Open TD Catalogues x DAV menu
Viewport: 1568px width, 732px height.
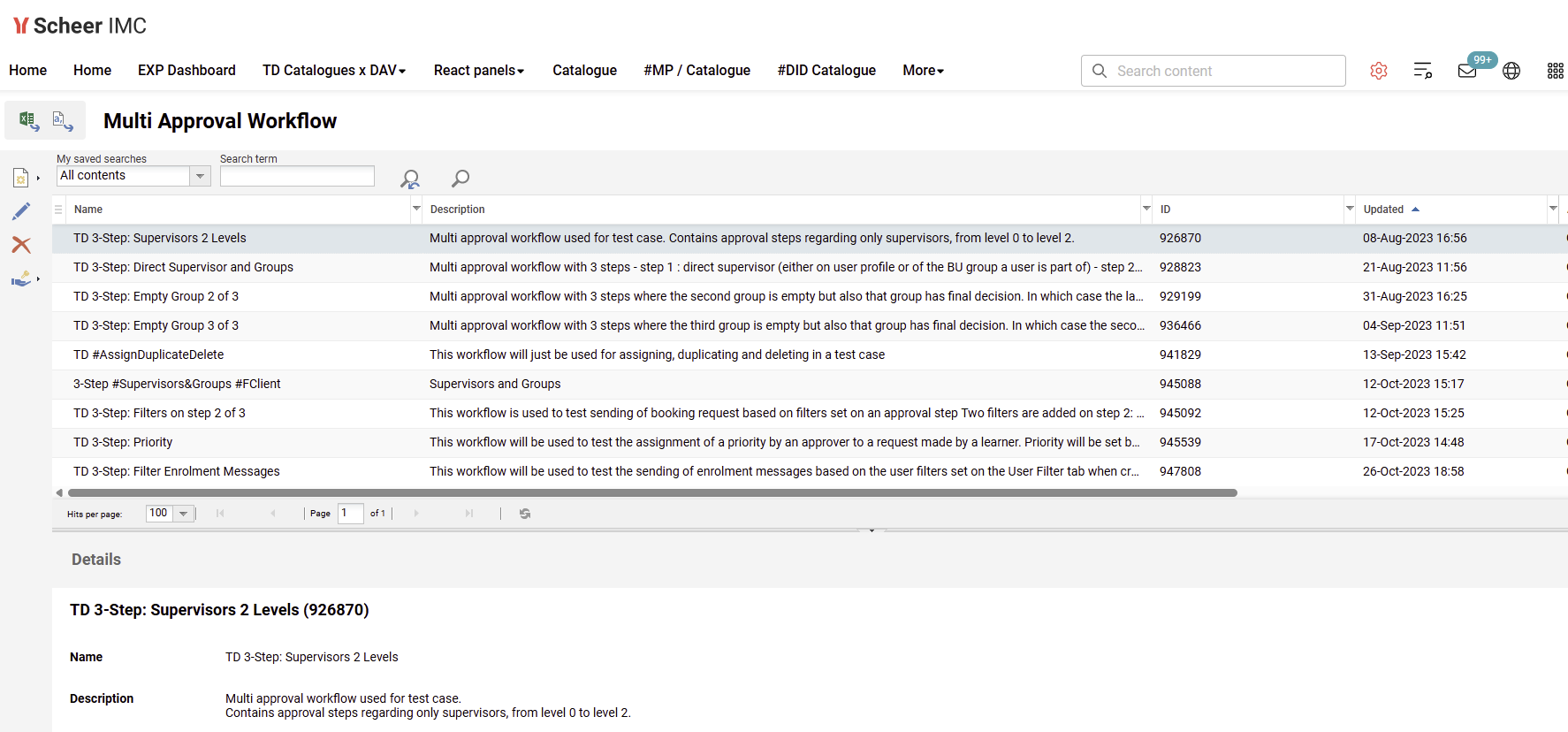pyautogui.click(x=333, y=71)
